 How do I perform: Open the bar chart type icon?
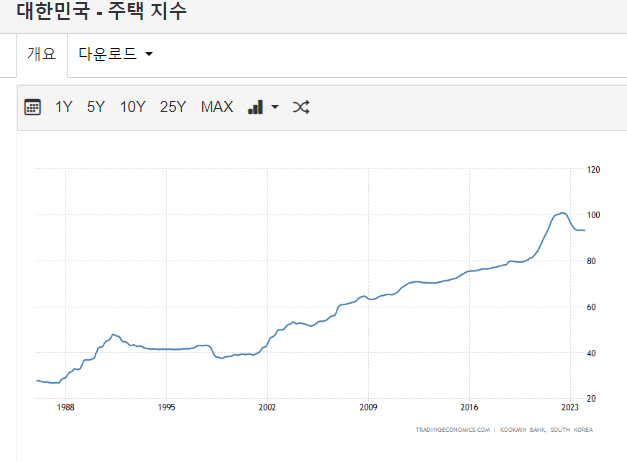(x=256, y=107)
